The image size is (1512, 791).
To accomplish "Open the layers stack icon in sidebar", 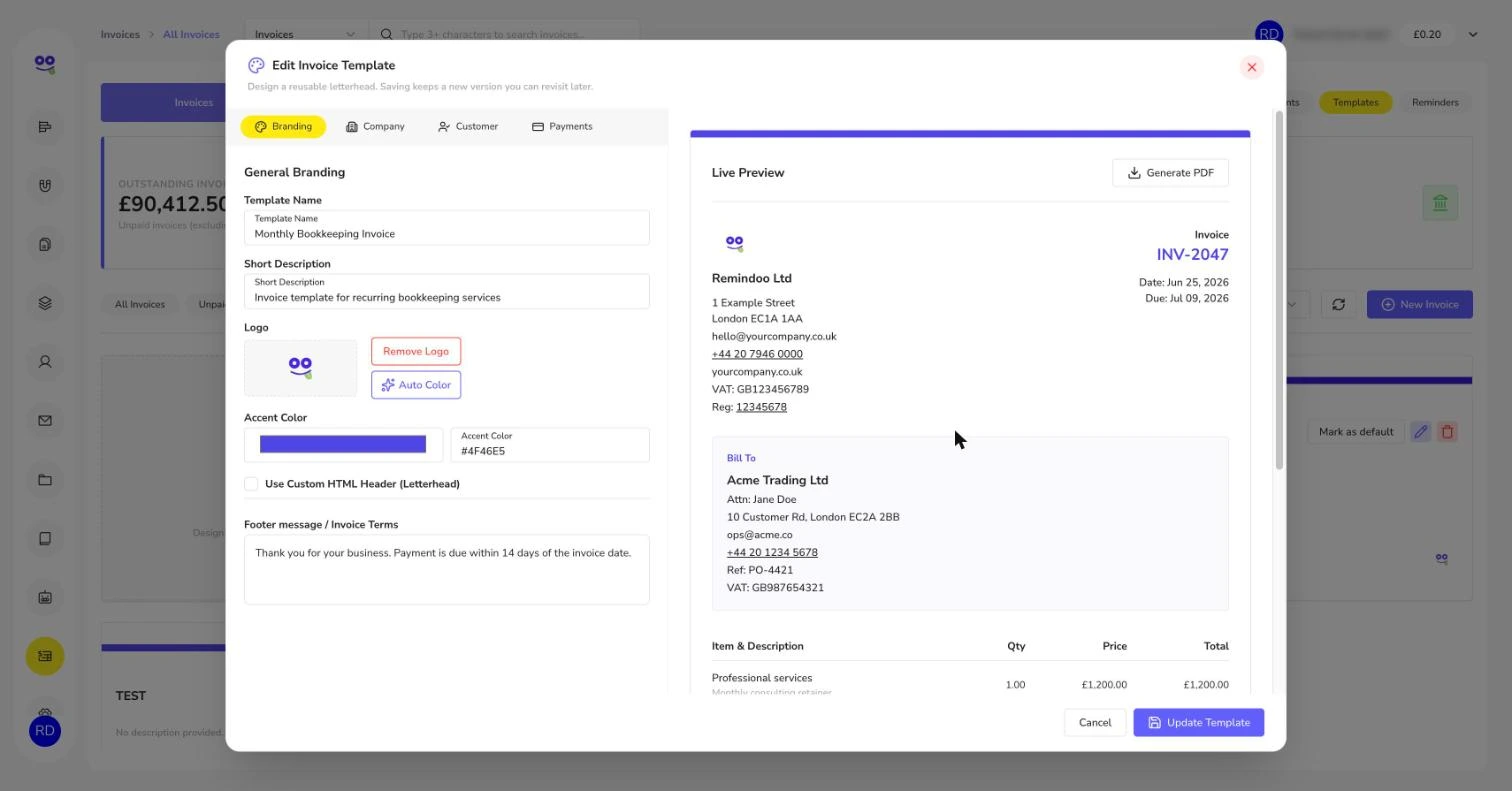I will pos(45,303).
